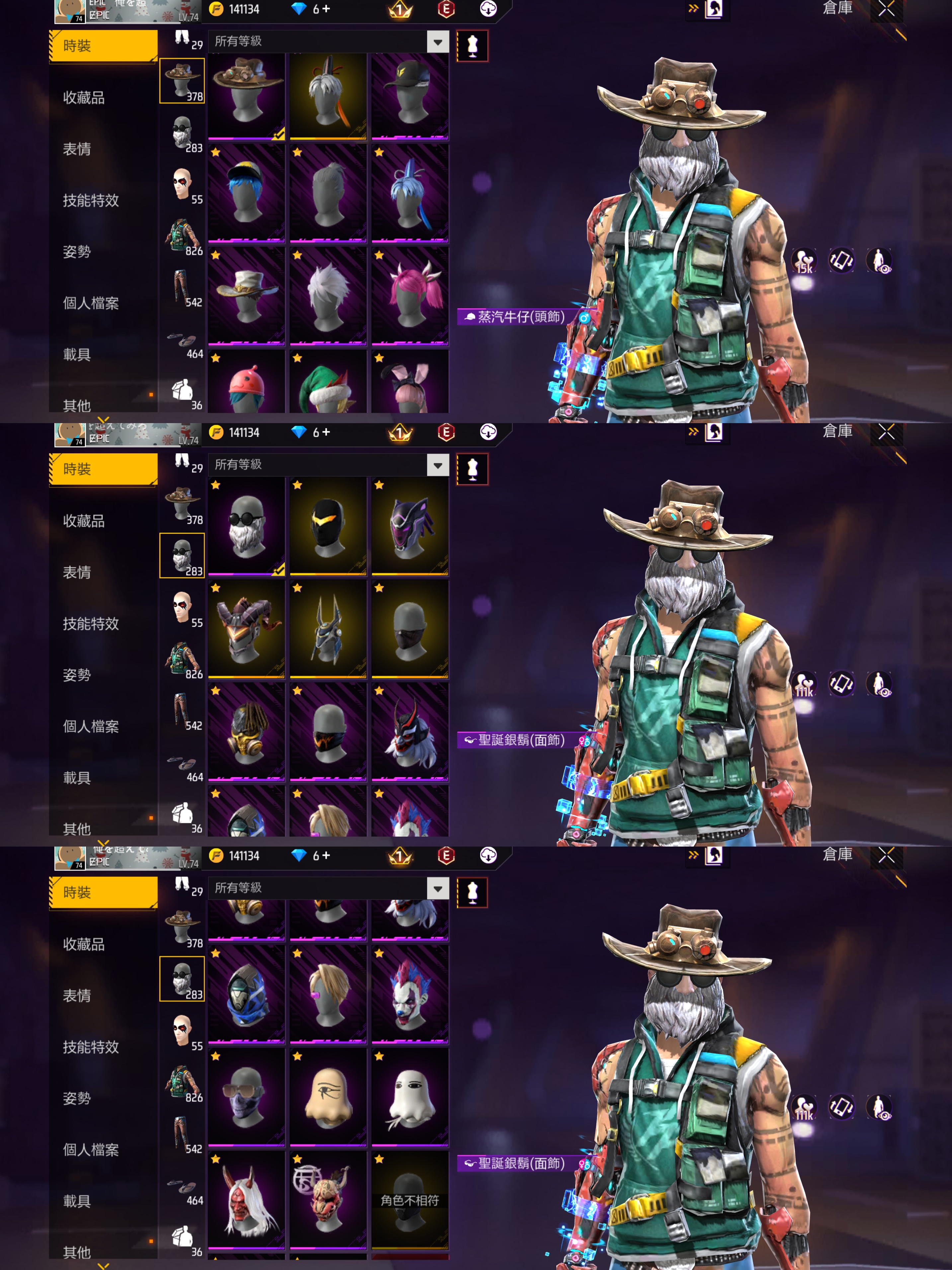
Task: Select the purple panther mask item
Action: [410, 526]
